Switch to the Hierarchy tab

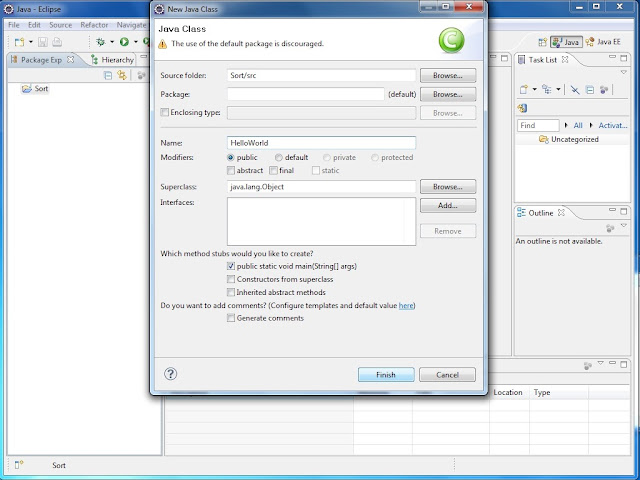[112, 60]
